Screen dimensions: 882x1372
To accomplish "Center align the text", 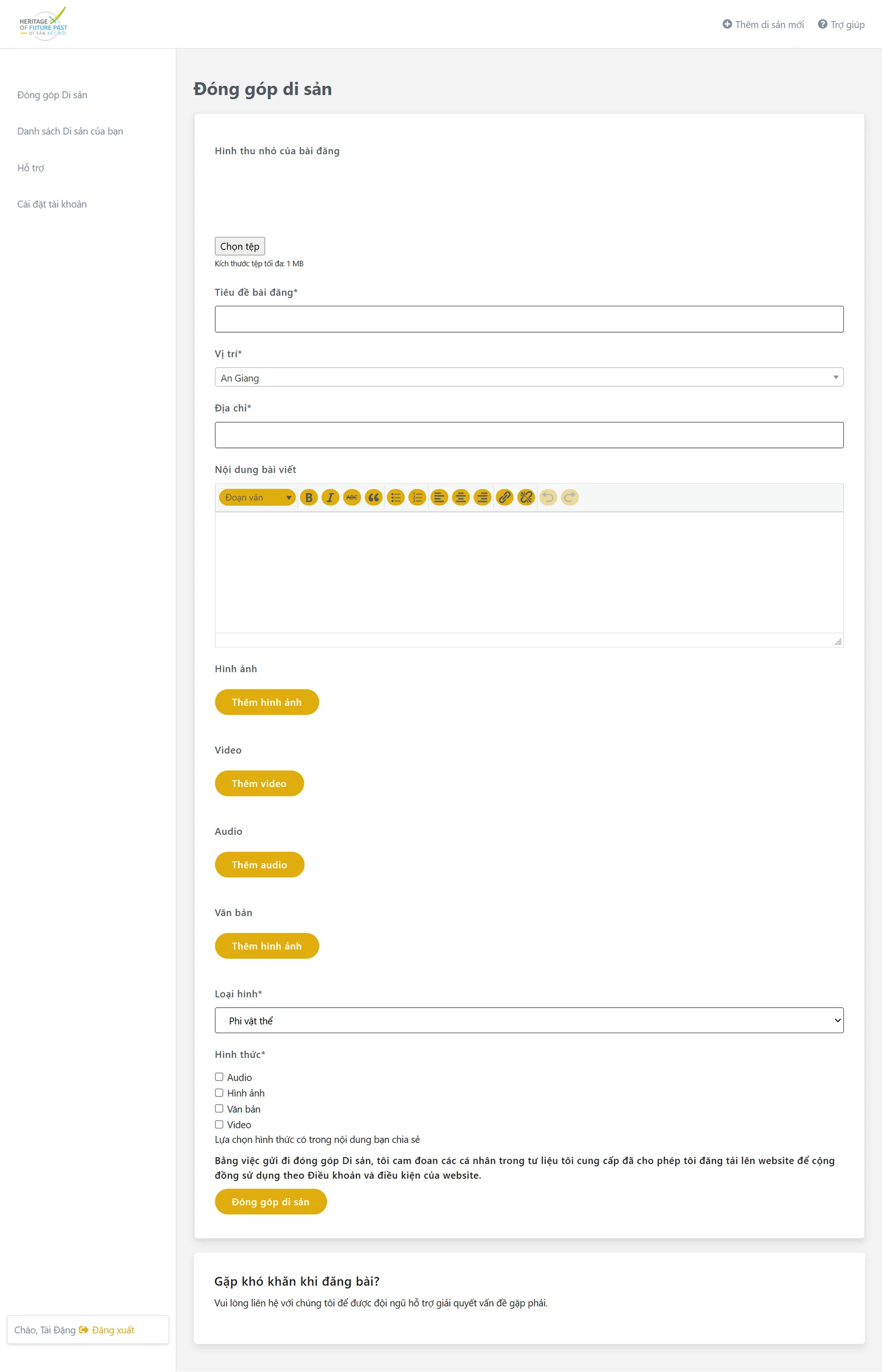I will [x=460, y=498].
